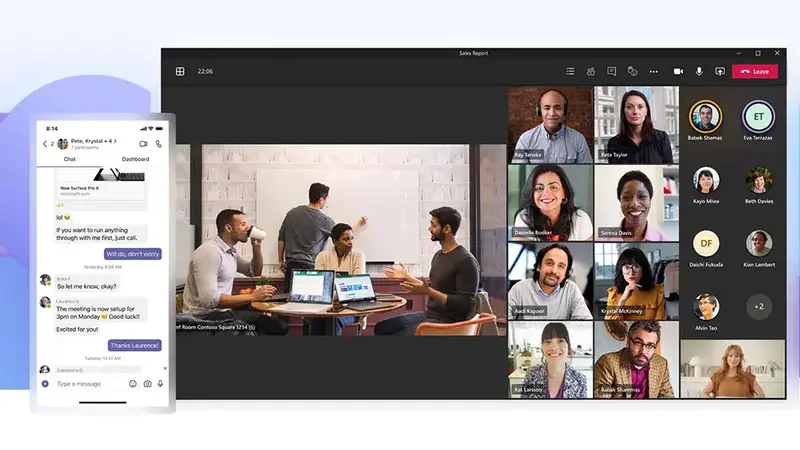Viewport: 800px width, 450px height.
Task: Click Beth Davies' avatar
Action: [759, 180]
